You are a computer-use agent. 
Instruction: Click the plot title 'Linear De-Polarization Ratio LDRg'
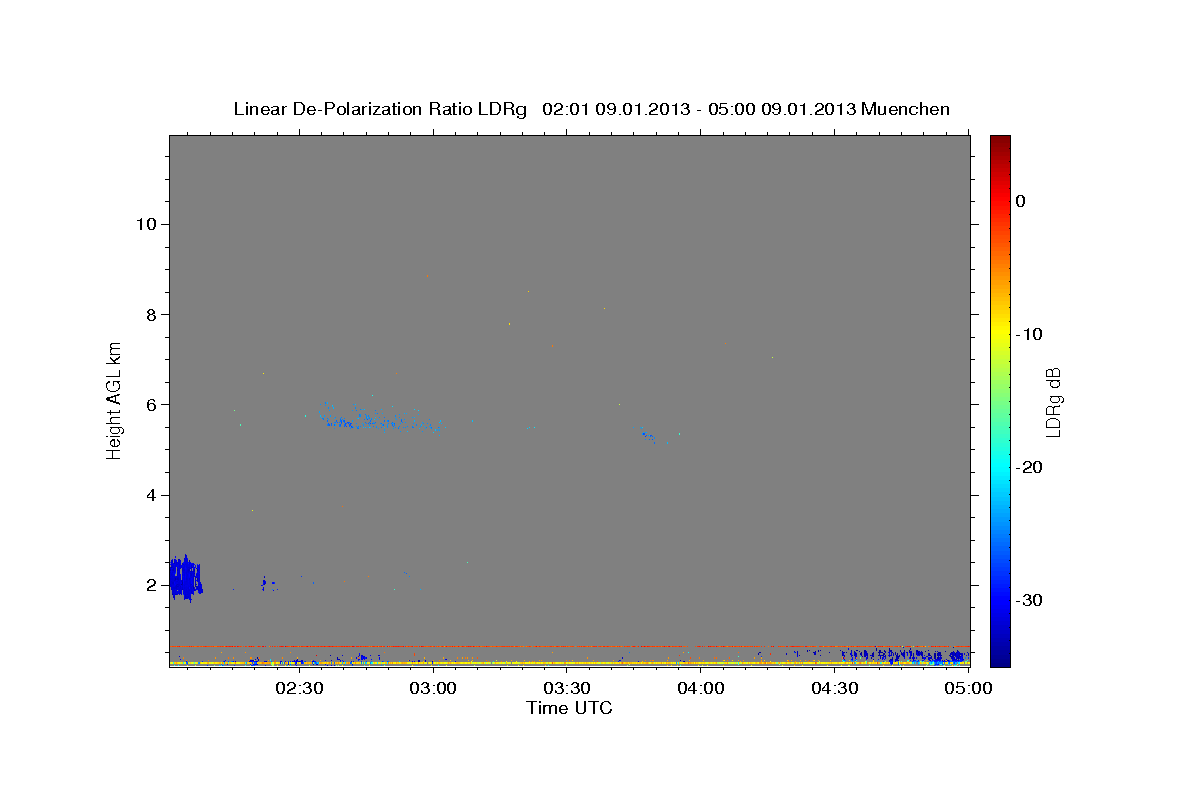pos(379,109)
